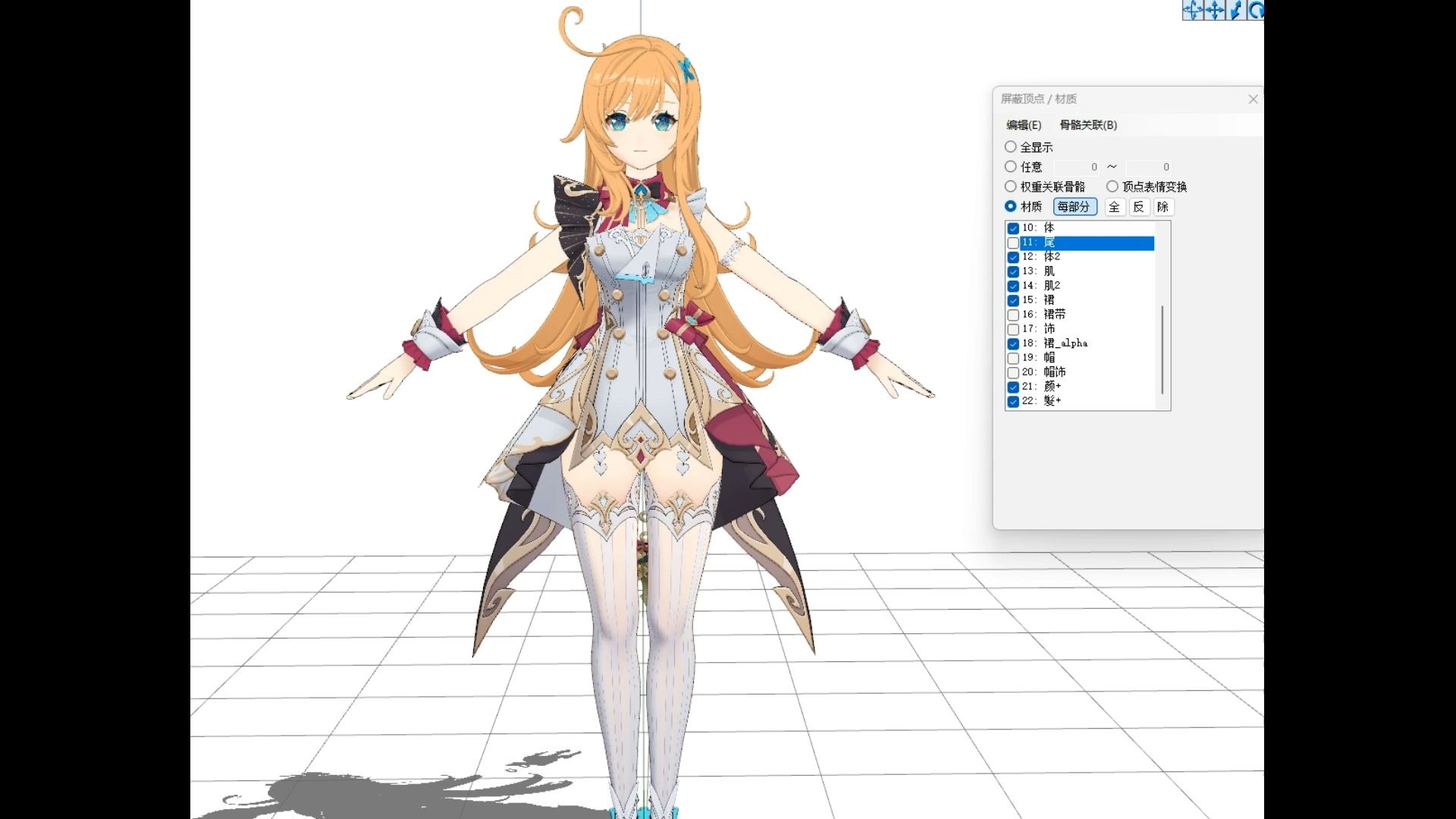Uncheck material 13: 肌 checkbox

[x=1013, y=271]
